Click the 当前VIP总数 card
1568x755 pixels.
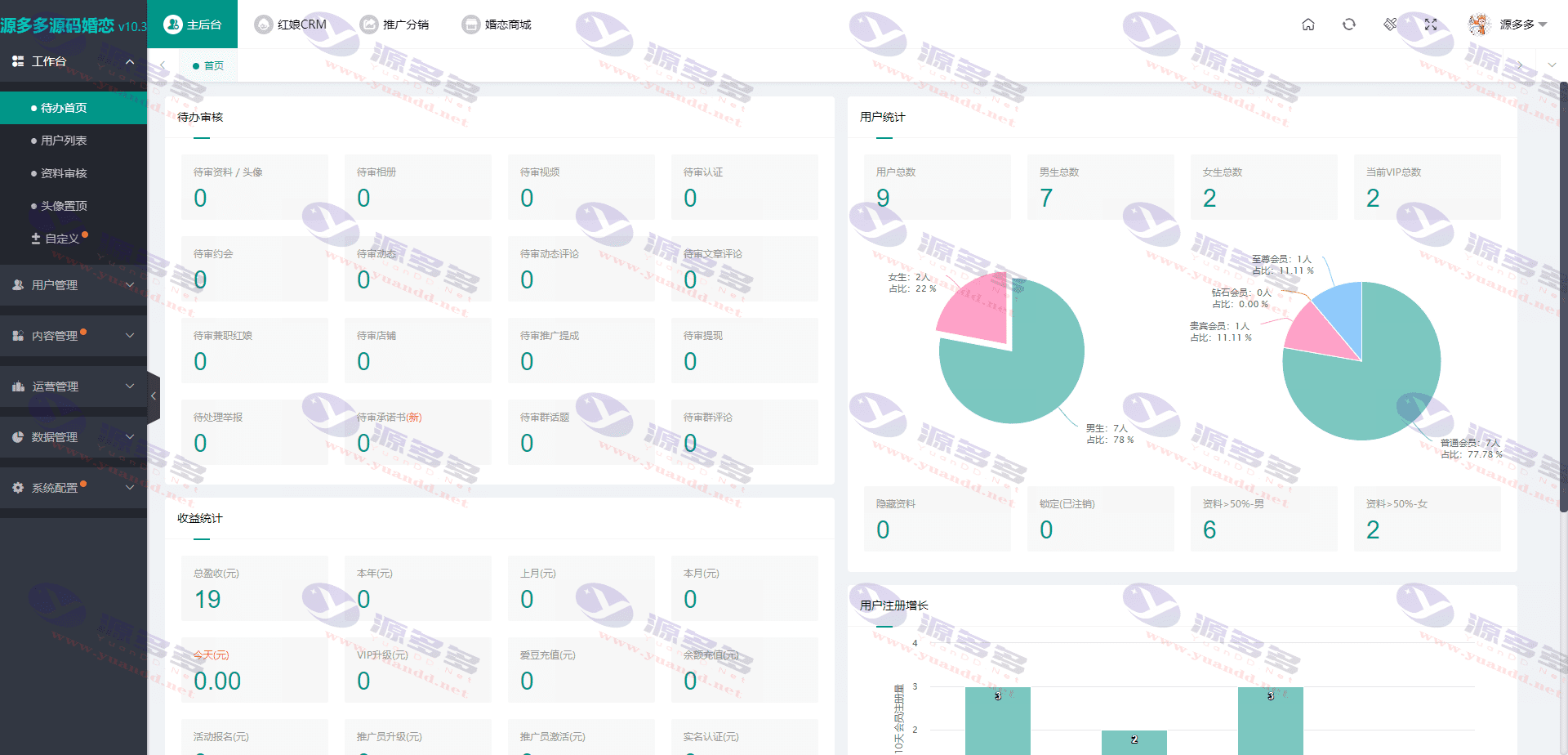pos(1428,187)
